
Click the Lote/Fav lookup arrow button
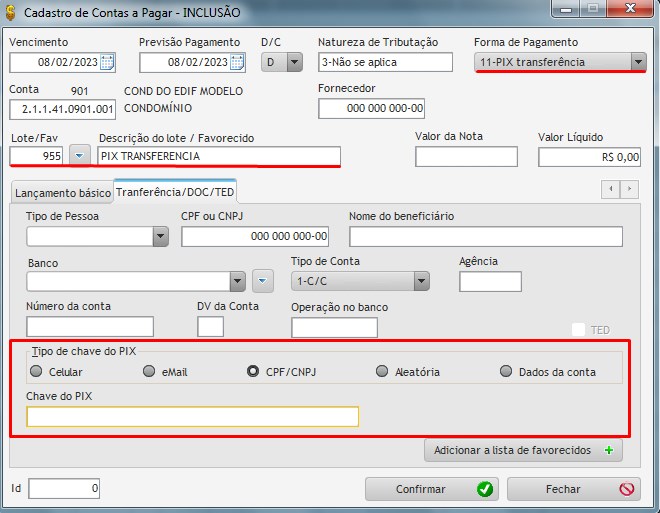(80, 156)
